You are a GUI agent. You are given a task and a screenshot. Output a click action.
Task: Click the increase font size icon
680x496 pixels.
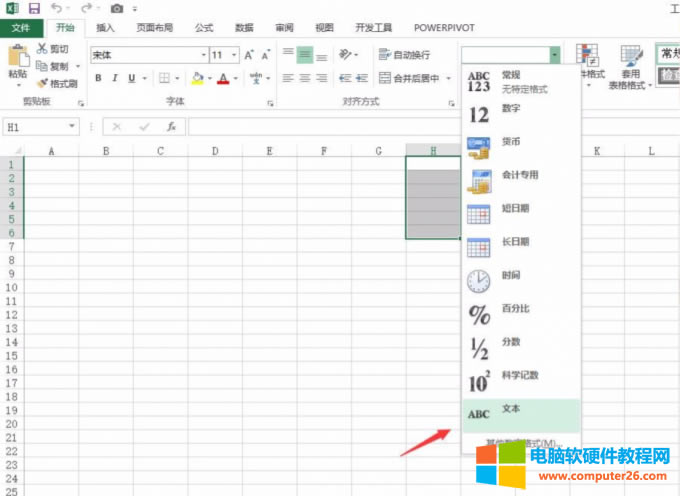coord(250,55)
